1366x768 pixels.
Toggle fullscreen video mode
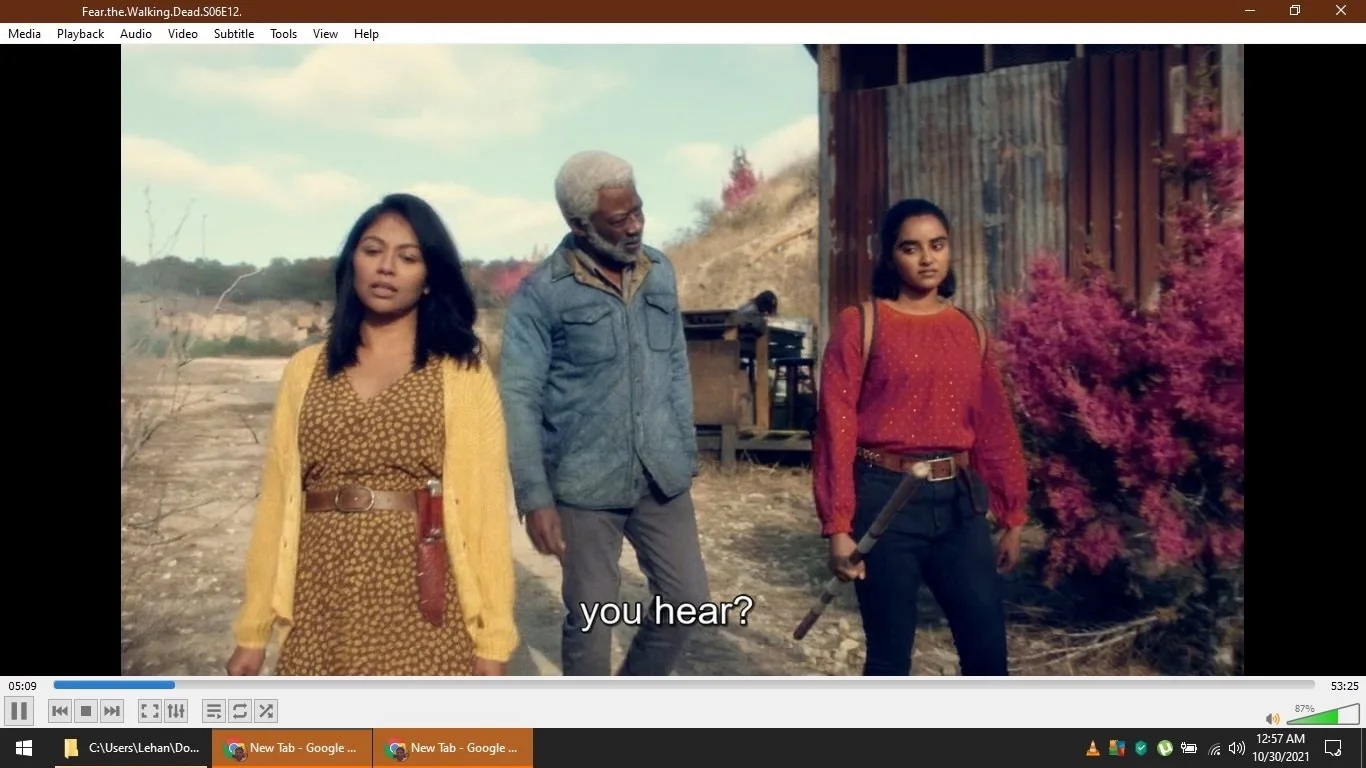pyautogui.click(x=149, y=711)
